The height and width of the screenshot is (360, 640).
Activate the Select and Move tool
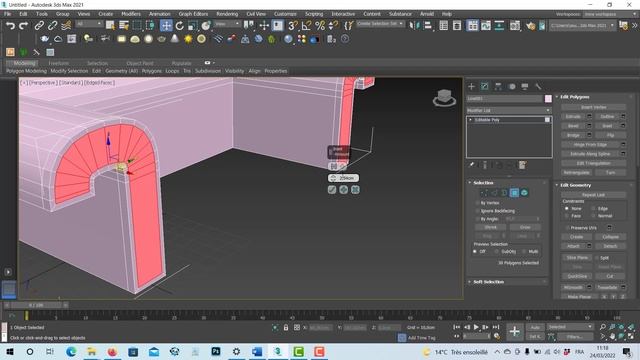(x=166, y=26)
